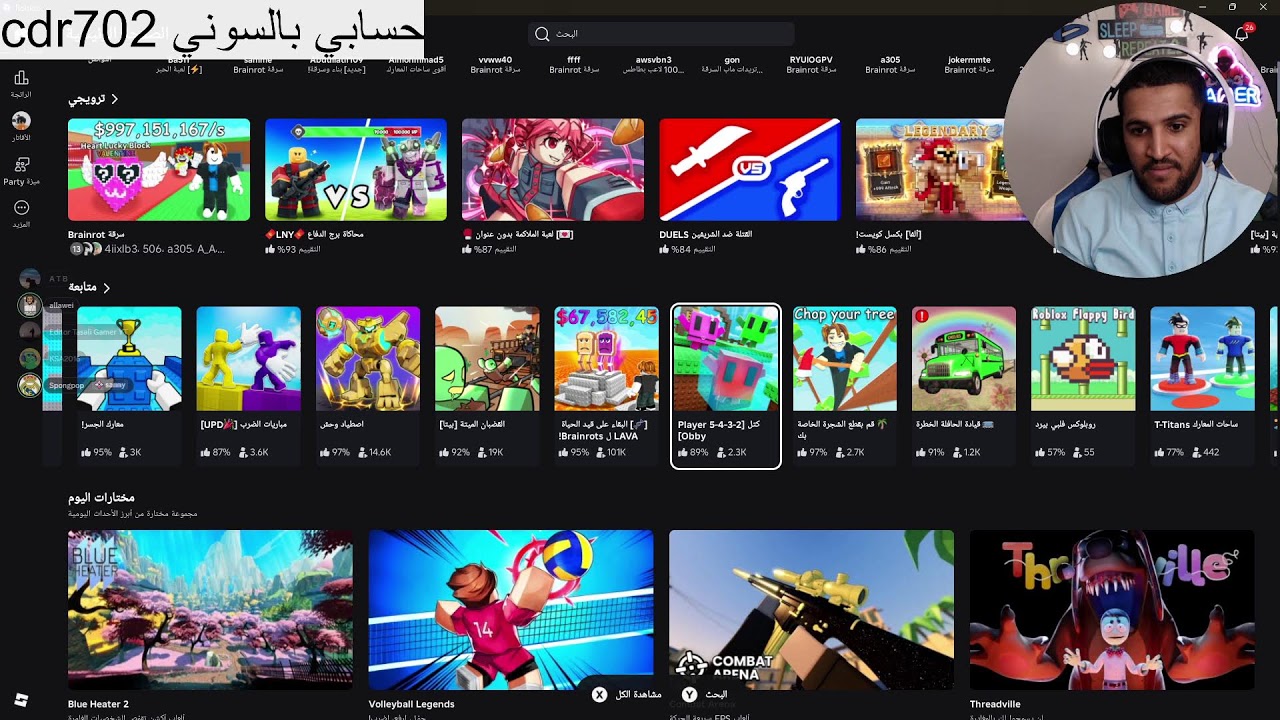Select friend entry 'ffff' in top row
Image resolution: width=1280 pixels, height=720 pixels.
coord(574,65)
